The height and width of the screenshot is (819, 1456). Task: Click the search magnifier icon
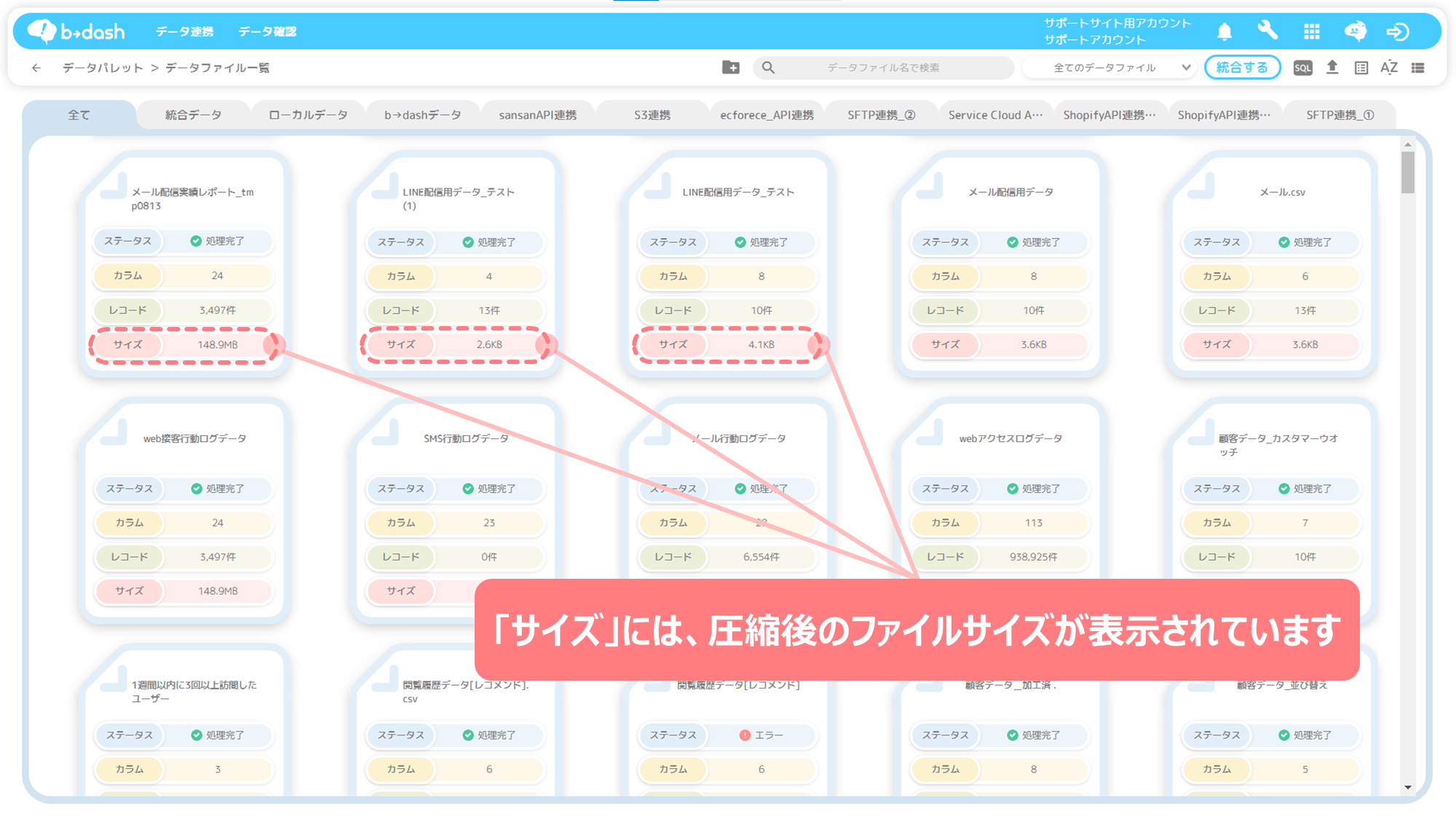click(768, 68)
